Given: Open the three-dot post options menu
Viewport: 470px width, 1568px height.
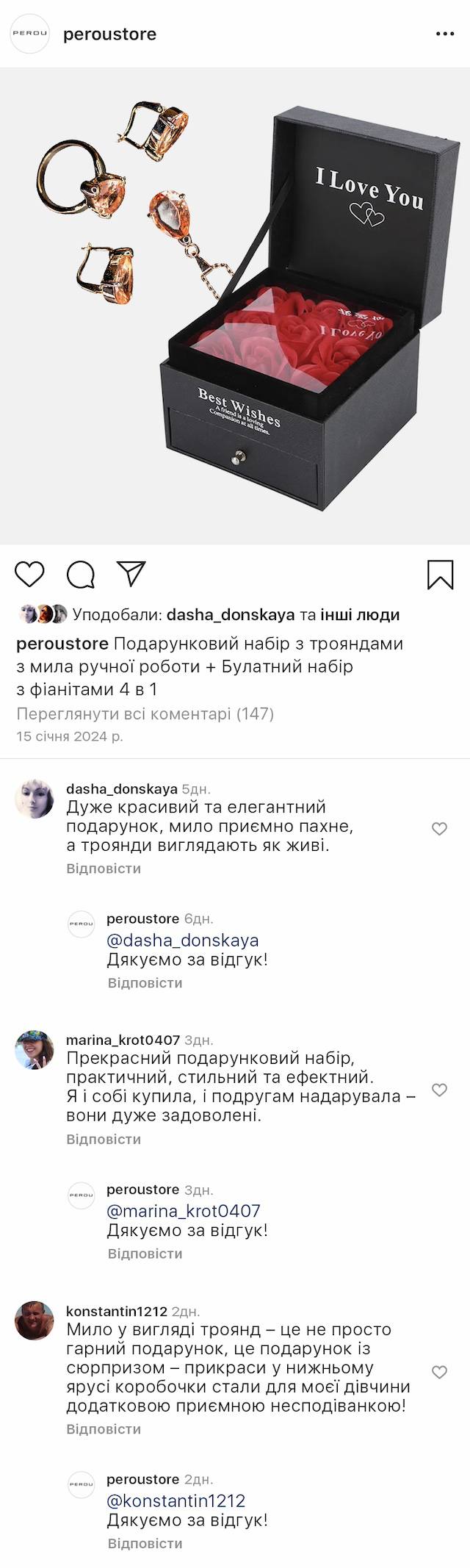Looking at the screenshot, I should pos(445,34).
